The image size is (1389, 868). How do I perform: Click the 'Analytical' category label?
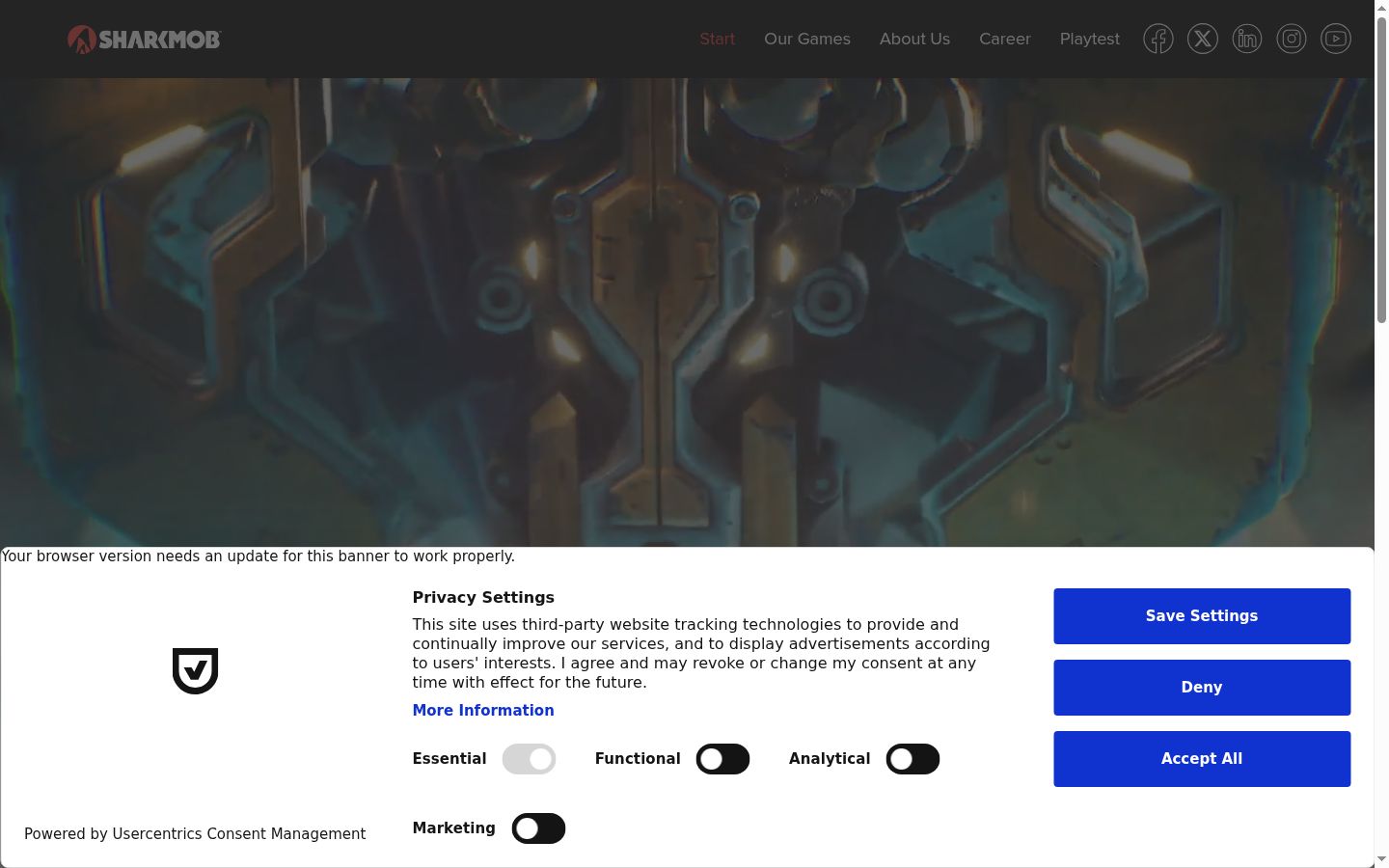coord(830,759)
